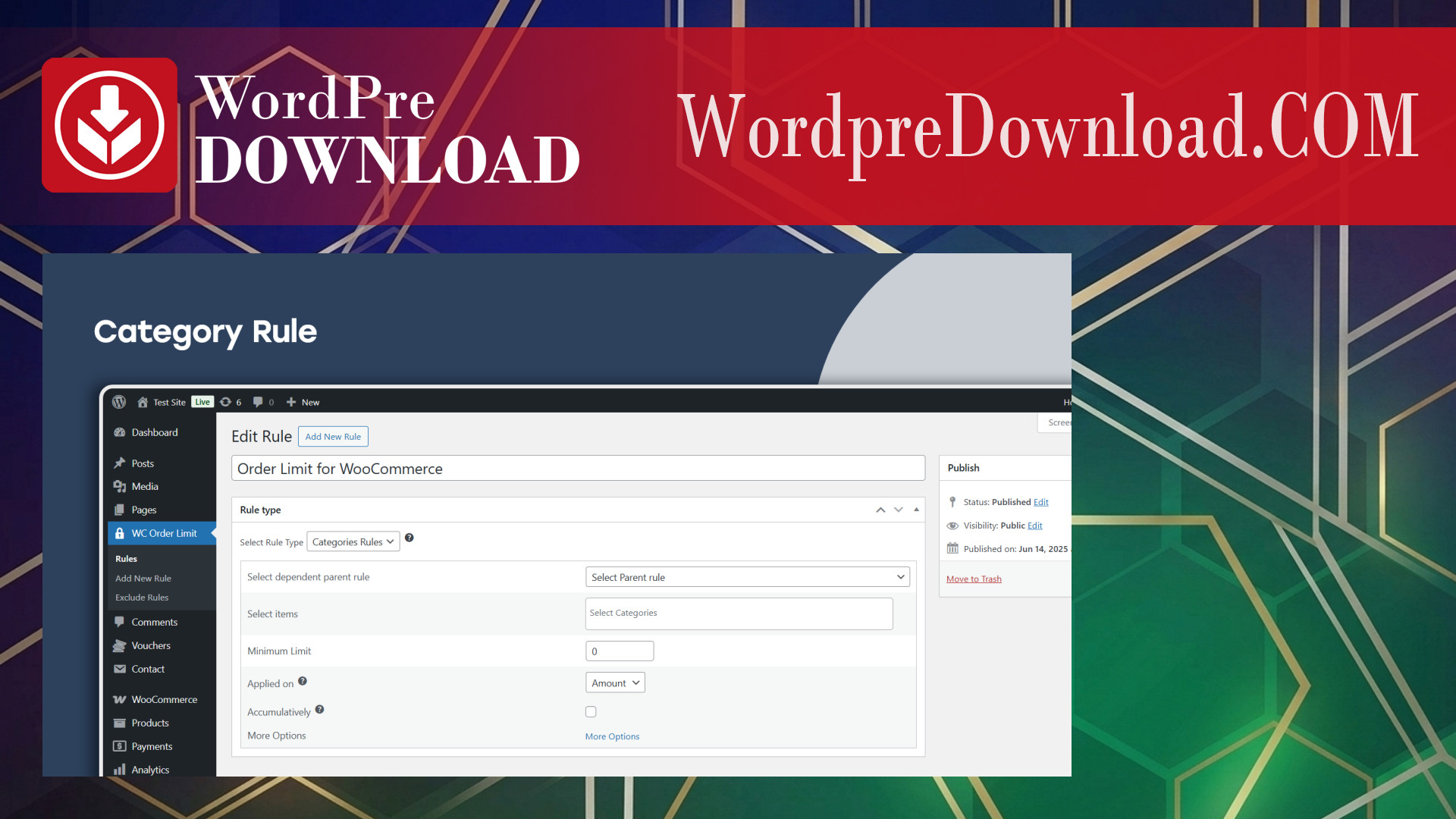Click help icon next to Select Rule Type
The width and height of the screenshot is (1456, 819).
pyautogui.click(x=409, y=538)
